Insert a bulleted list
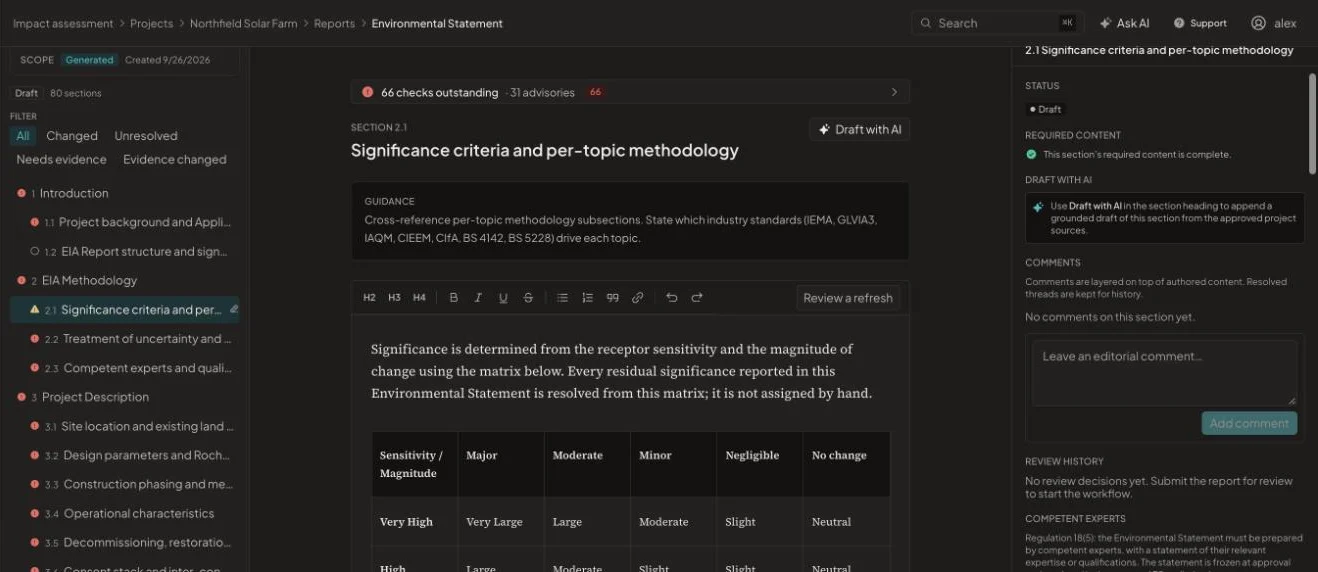Image resolution: width=1318 pixels, height=572 pixels. 562,298
